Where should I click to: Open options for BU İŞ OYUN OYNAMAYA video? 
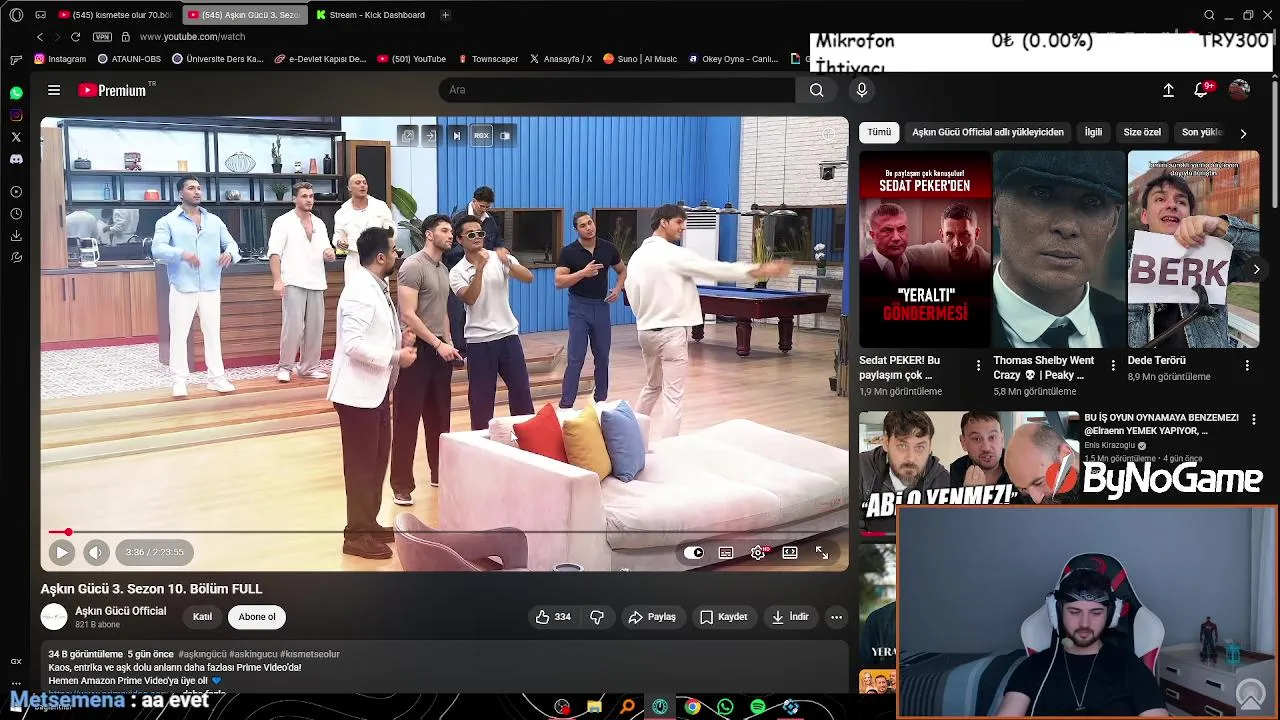point(1254,420)
